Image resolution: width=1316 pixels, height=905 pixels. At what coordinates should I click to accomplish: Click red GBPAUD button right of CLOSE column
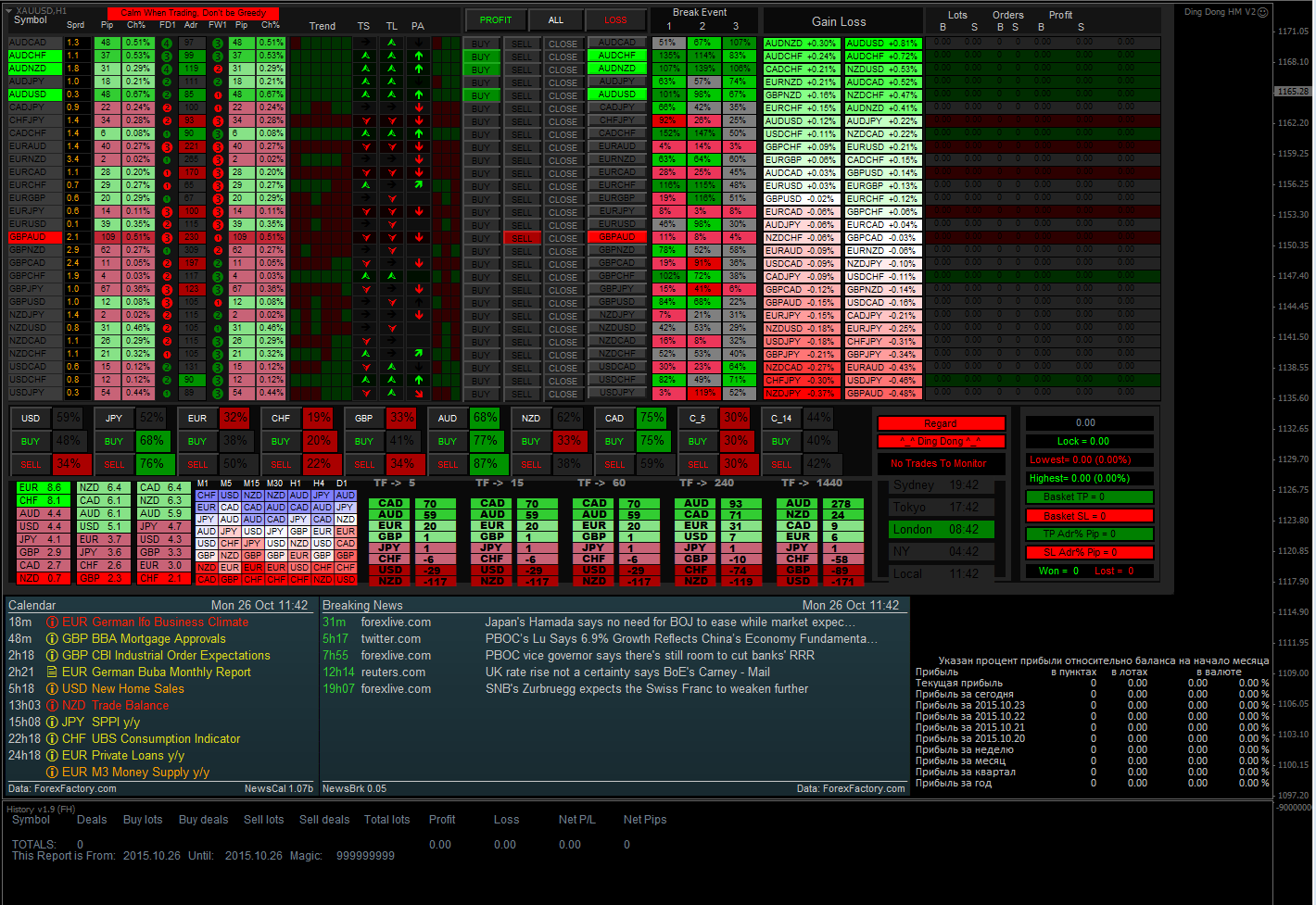(x=617, y=237)
